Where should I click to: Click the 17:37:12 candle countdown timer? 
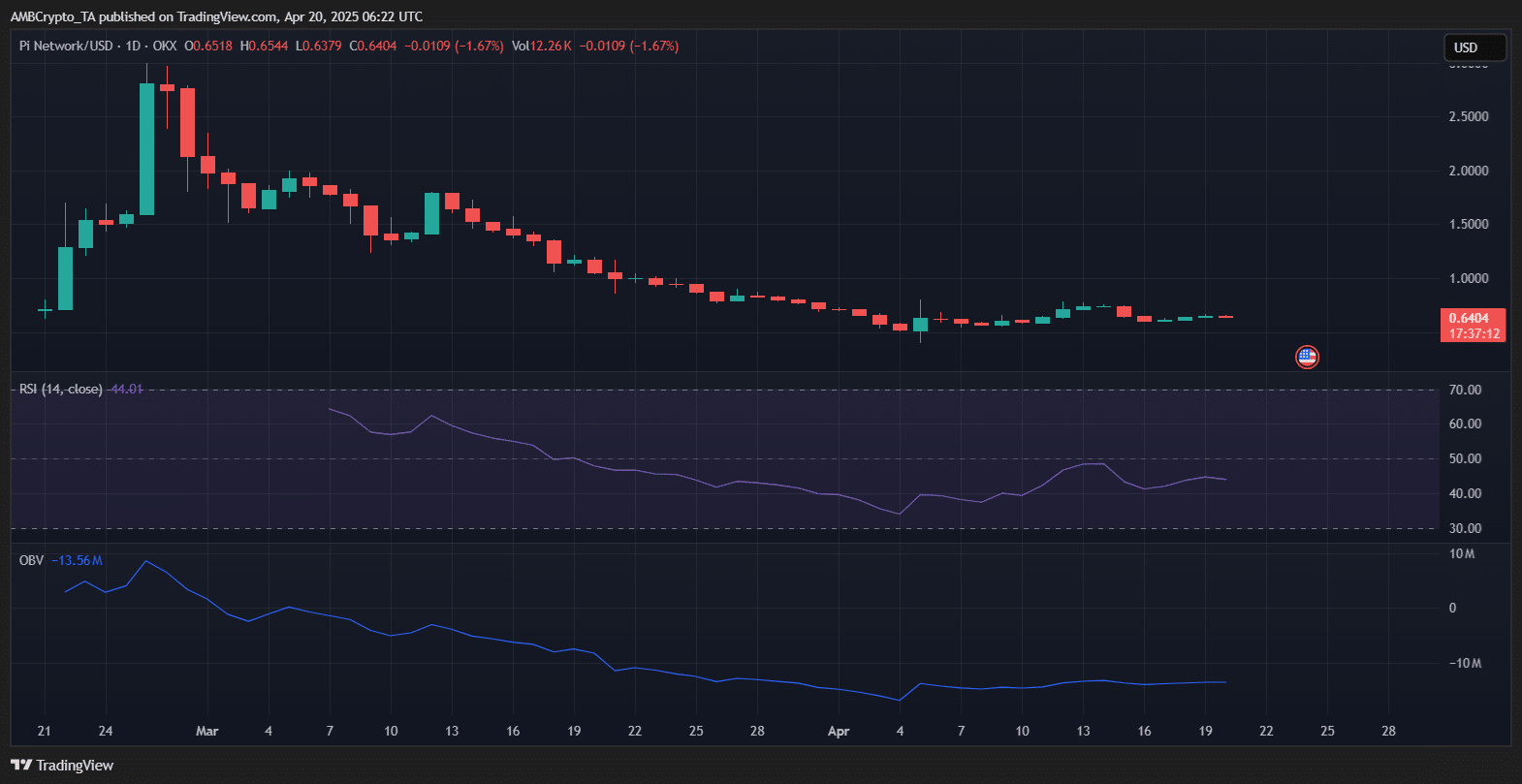[x=1474, y=333]
